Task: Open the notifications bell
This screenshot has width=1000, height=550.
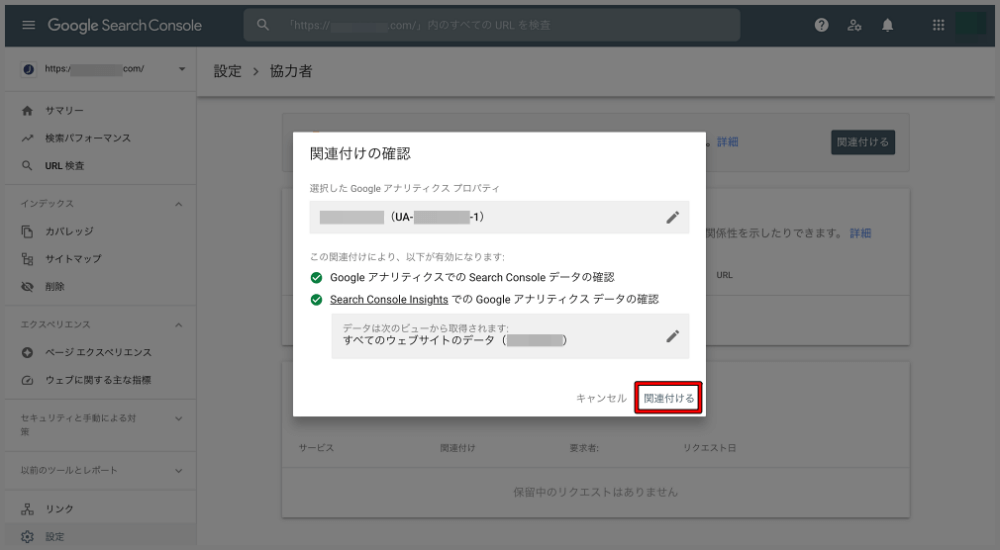Action: click(x=887, y=25)
